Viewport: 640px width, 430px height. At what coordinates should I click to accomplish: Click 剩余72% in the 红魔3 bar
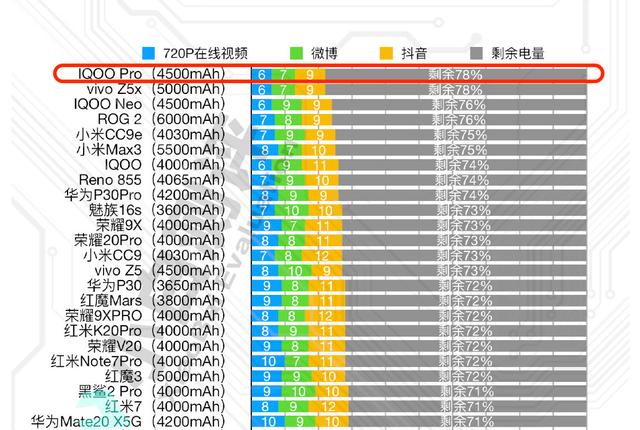(466, 376)
